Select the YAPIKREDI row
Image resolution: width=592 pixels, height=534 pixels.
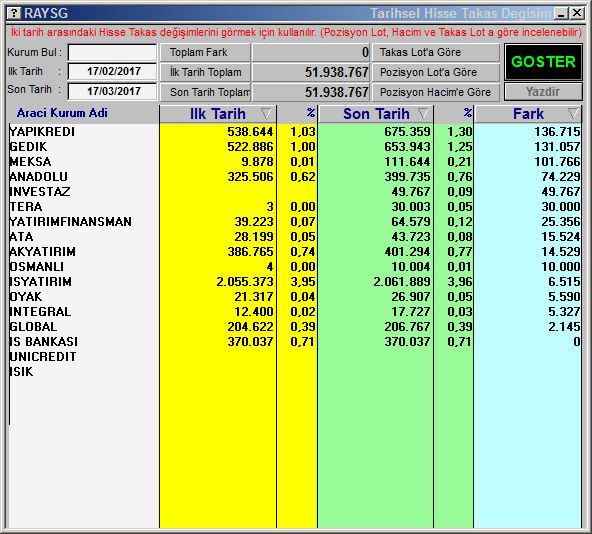pos(294,132)
